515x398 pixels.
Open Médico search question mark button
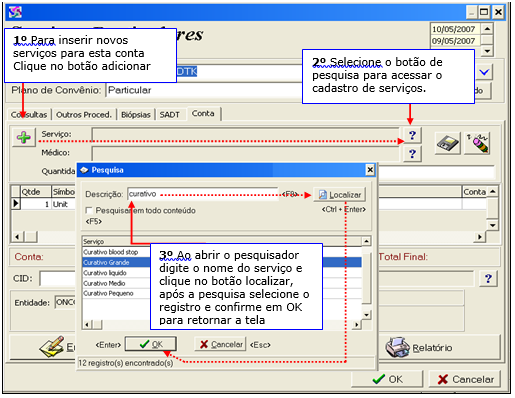(x=412, y=154)
